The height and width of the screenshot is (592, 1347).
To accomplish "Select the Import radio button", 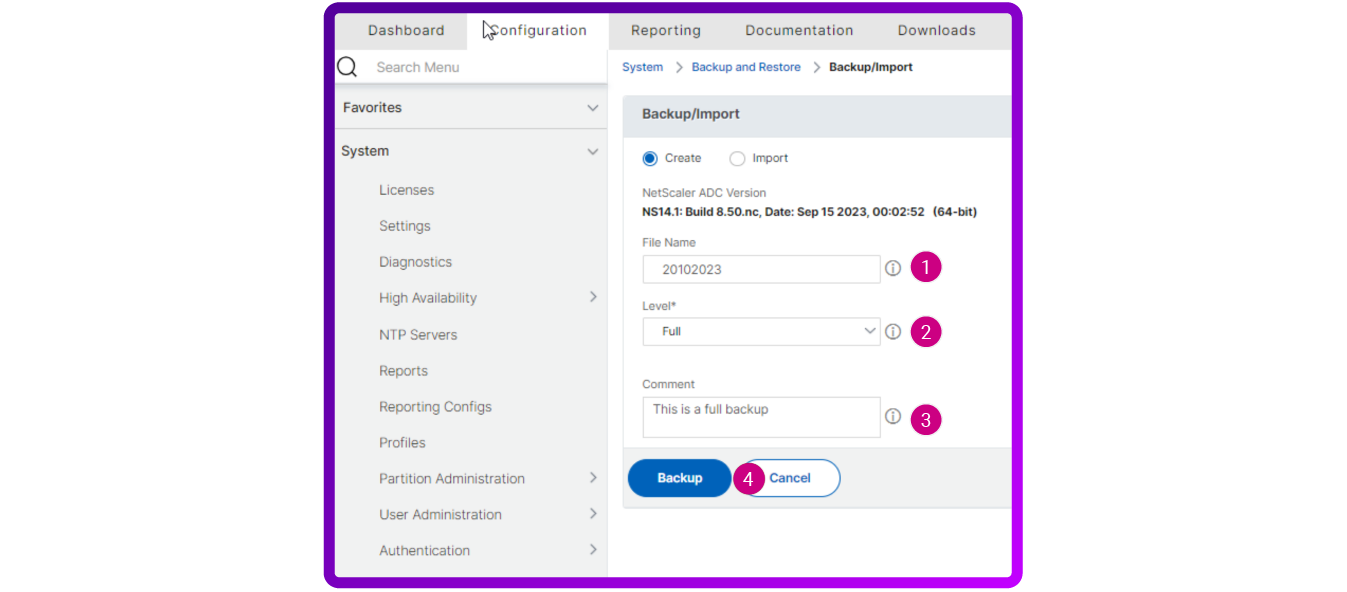I will click(737, 158).
